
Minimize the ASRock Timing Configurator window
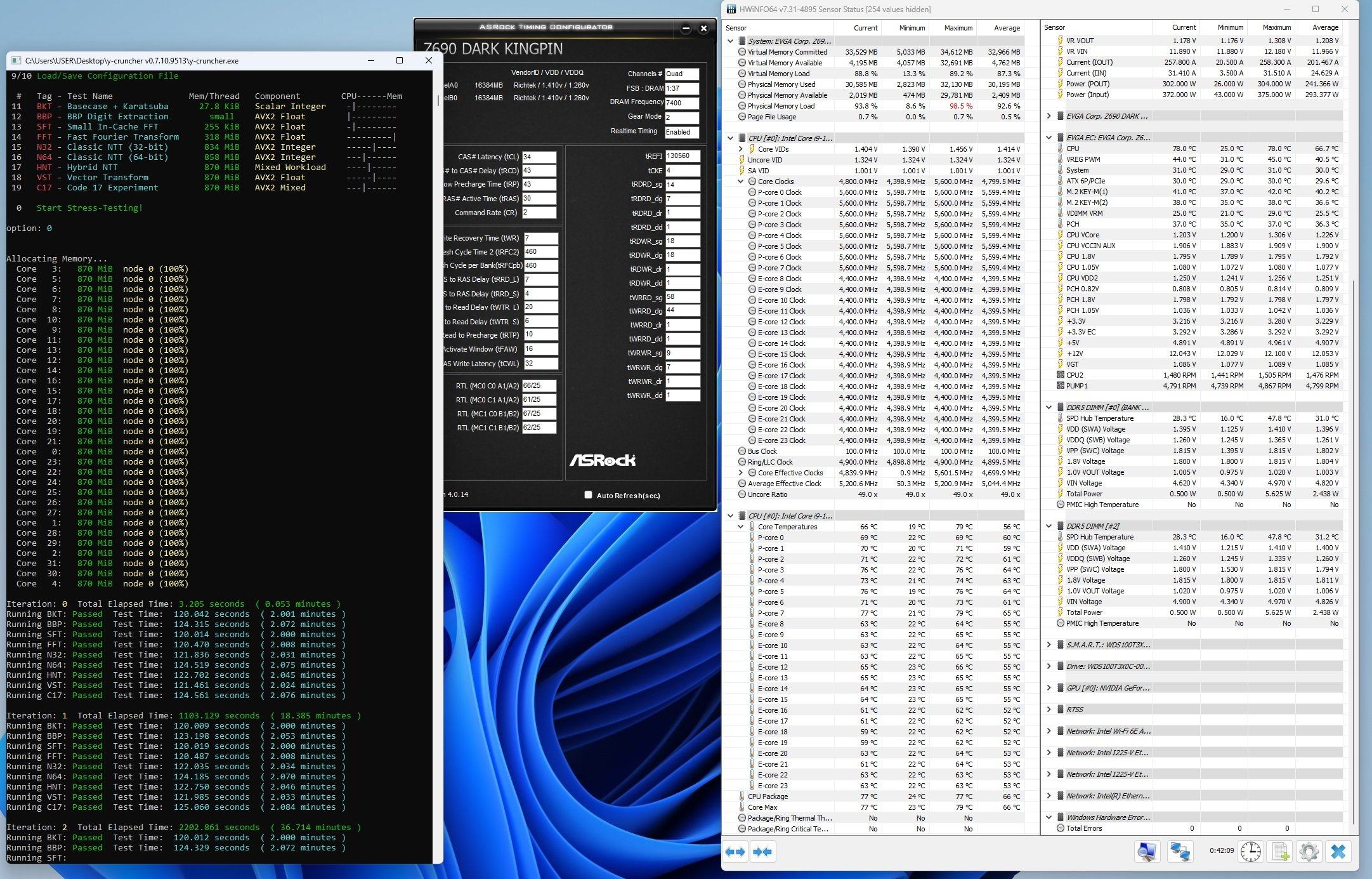pos(686,29)
